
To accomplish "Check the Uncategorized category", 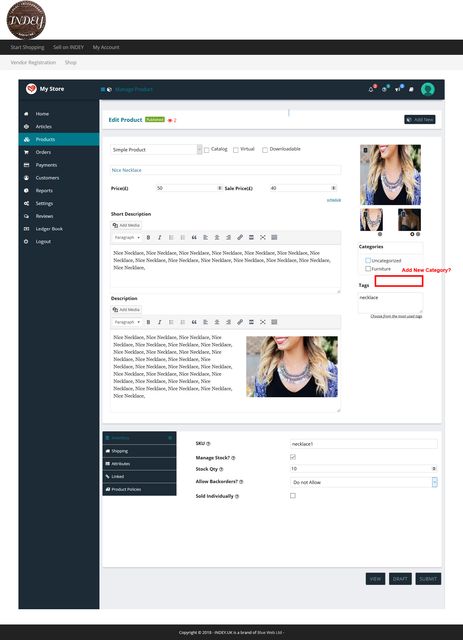I will coord(368,260).
